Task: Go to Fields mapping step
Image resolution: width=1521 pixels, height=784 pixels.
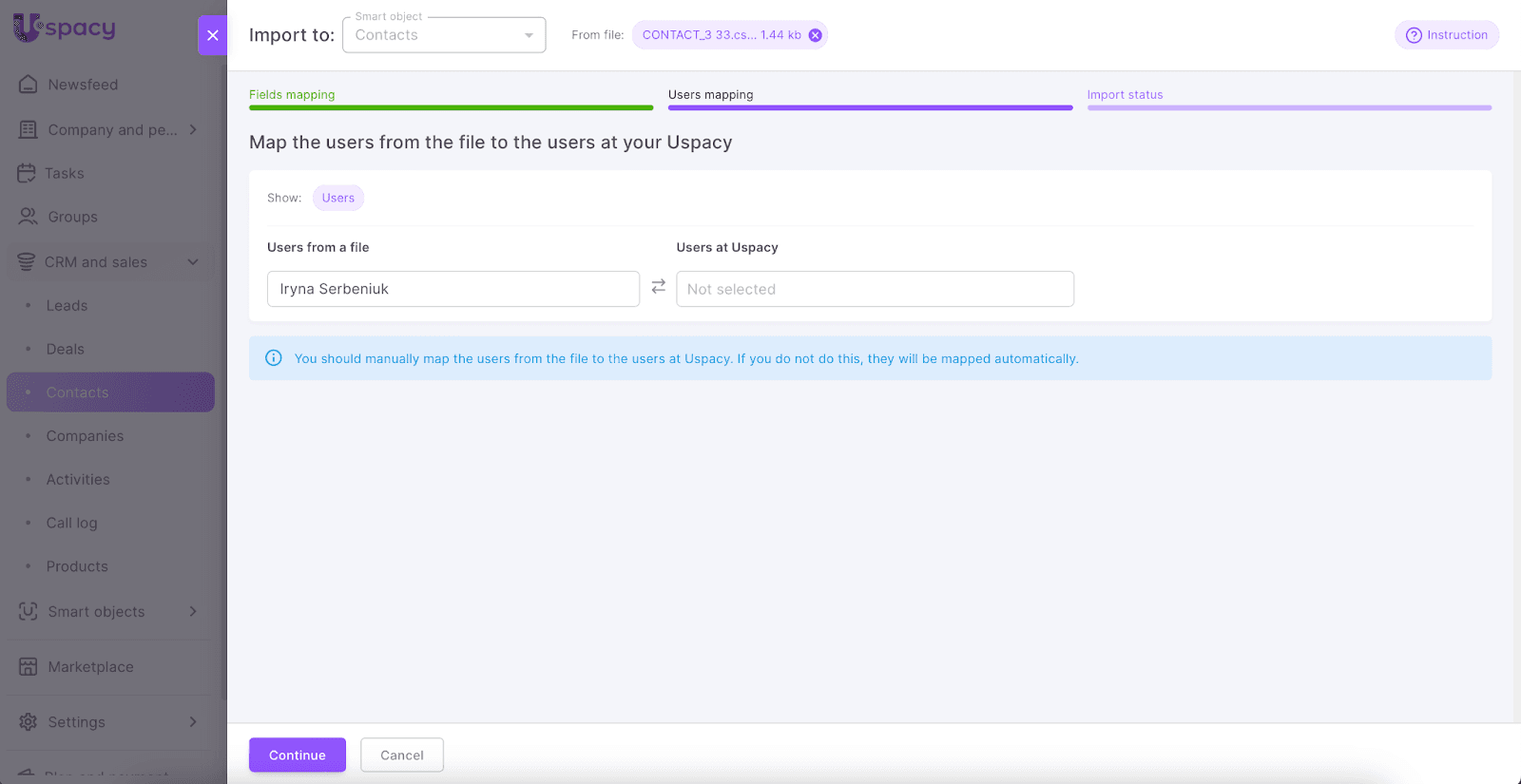Action: point(292,95)
